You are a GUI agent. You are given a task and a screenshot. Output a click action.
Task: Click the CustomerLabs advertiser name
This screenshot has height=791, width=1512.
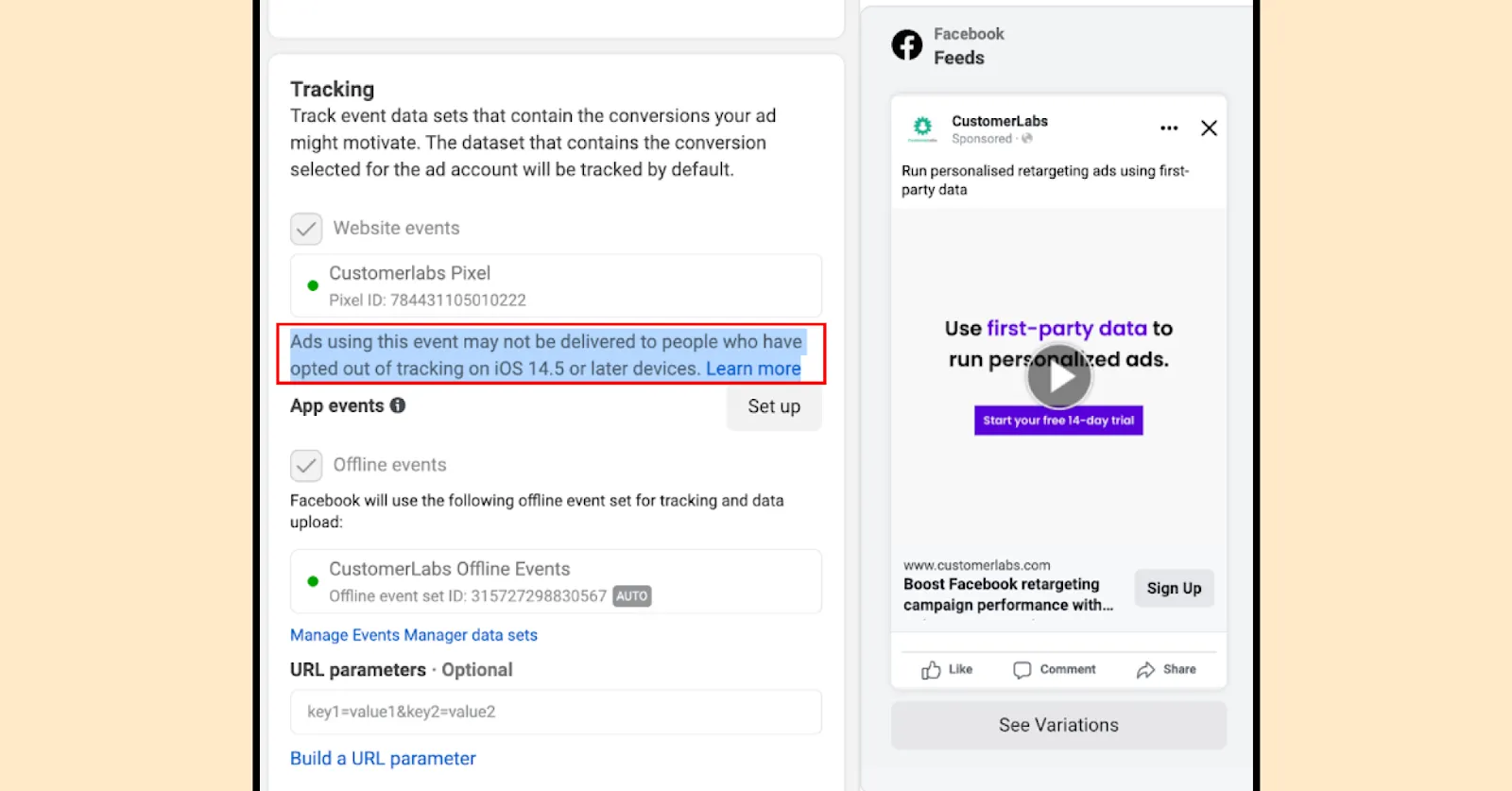1000,121
